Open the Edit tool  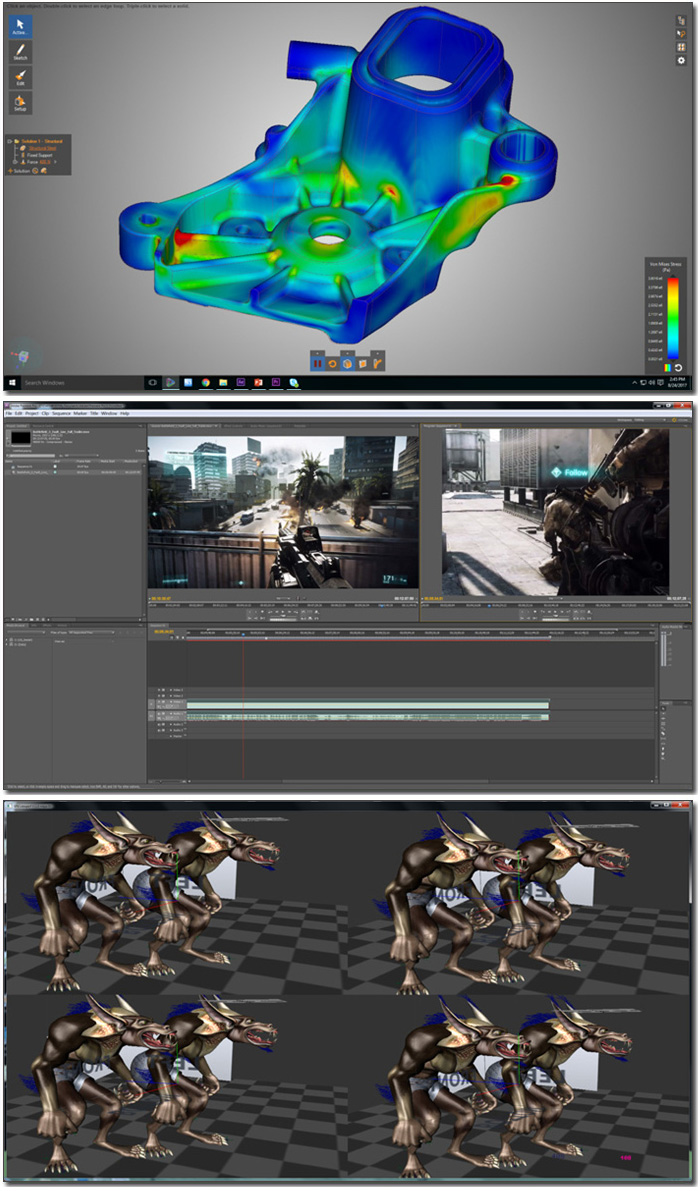click(20, 77)
